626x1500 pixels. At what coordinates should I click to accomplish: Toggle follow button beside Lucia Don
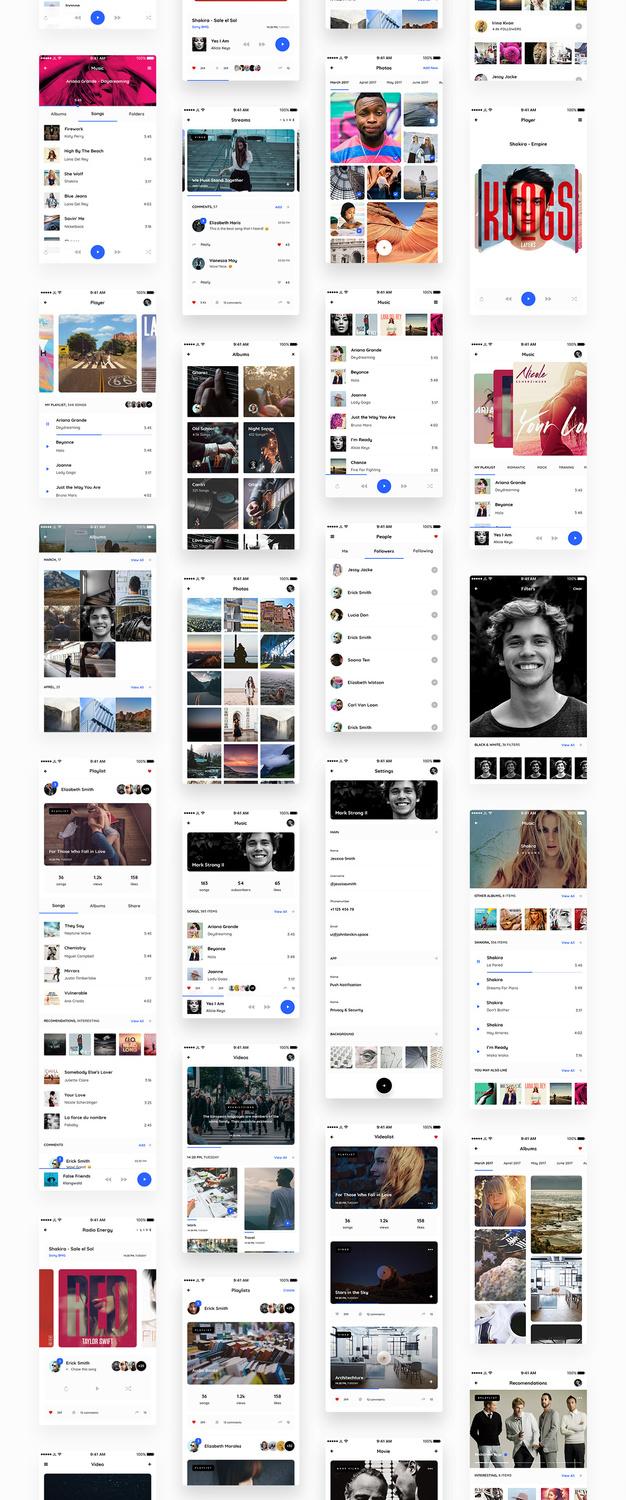434,615
